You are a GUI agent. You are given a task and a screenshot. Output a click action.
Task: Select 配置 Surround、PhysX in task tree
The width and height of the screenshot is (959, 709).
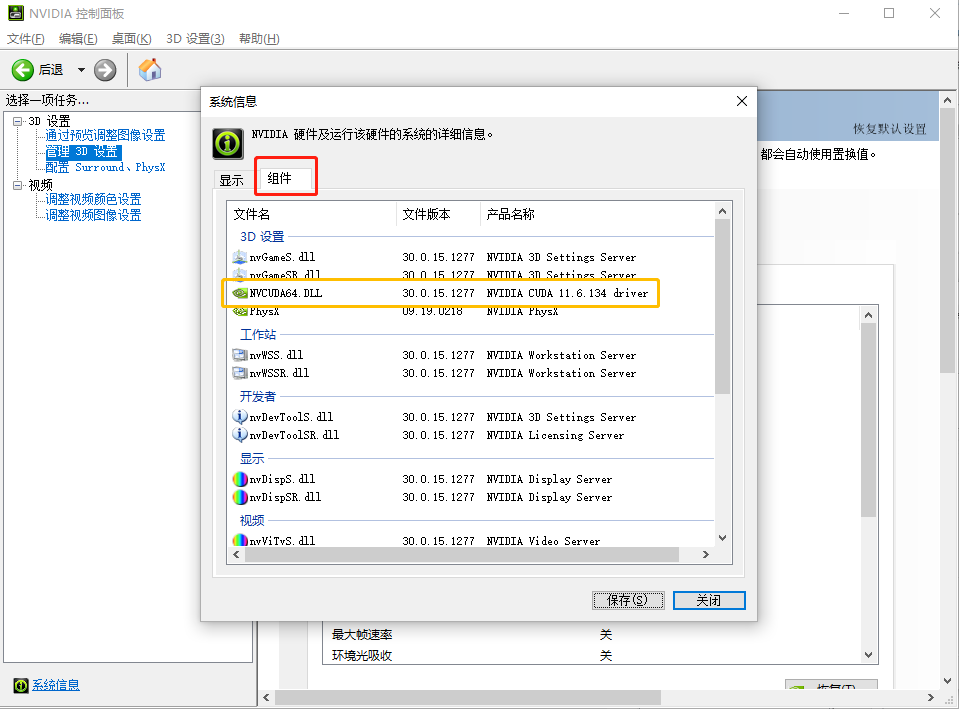coord(105,167)
